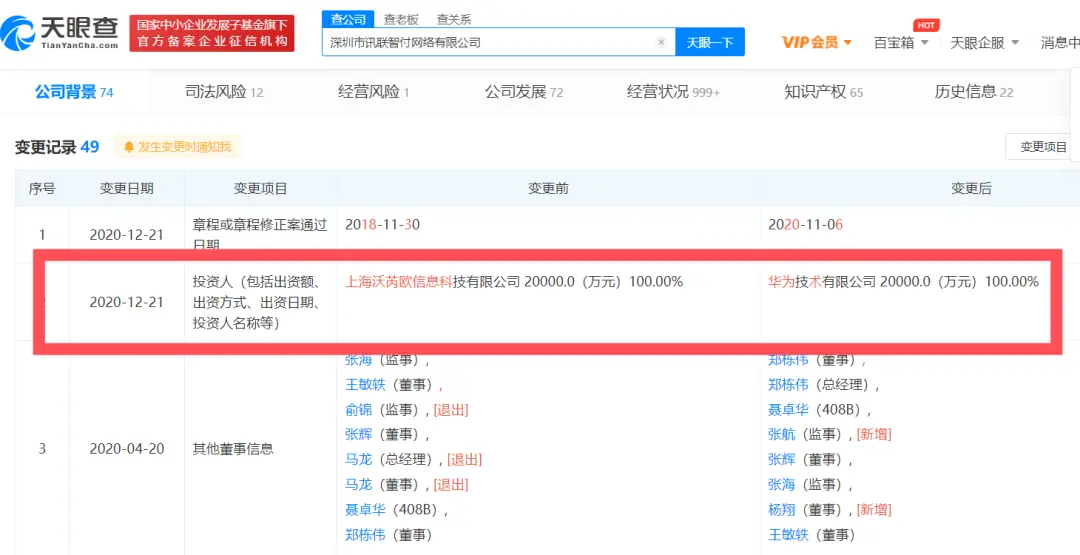Click the 变更日期 column header

tap(127, 189)
